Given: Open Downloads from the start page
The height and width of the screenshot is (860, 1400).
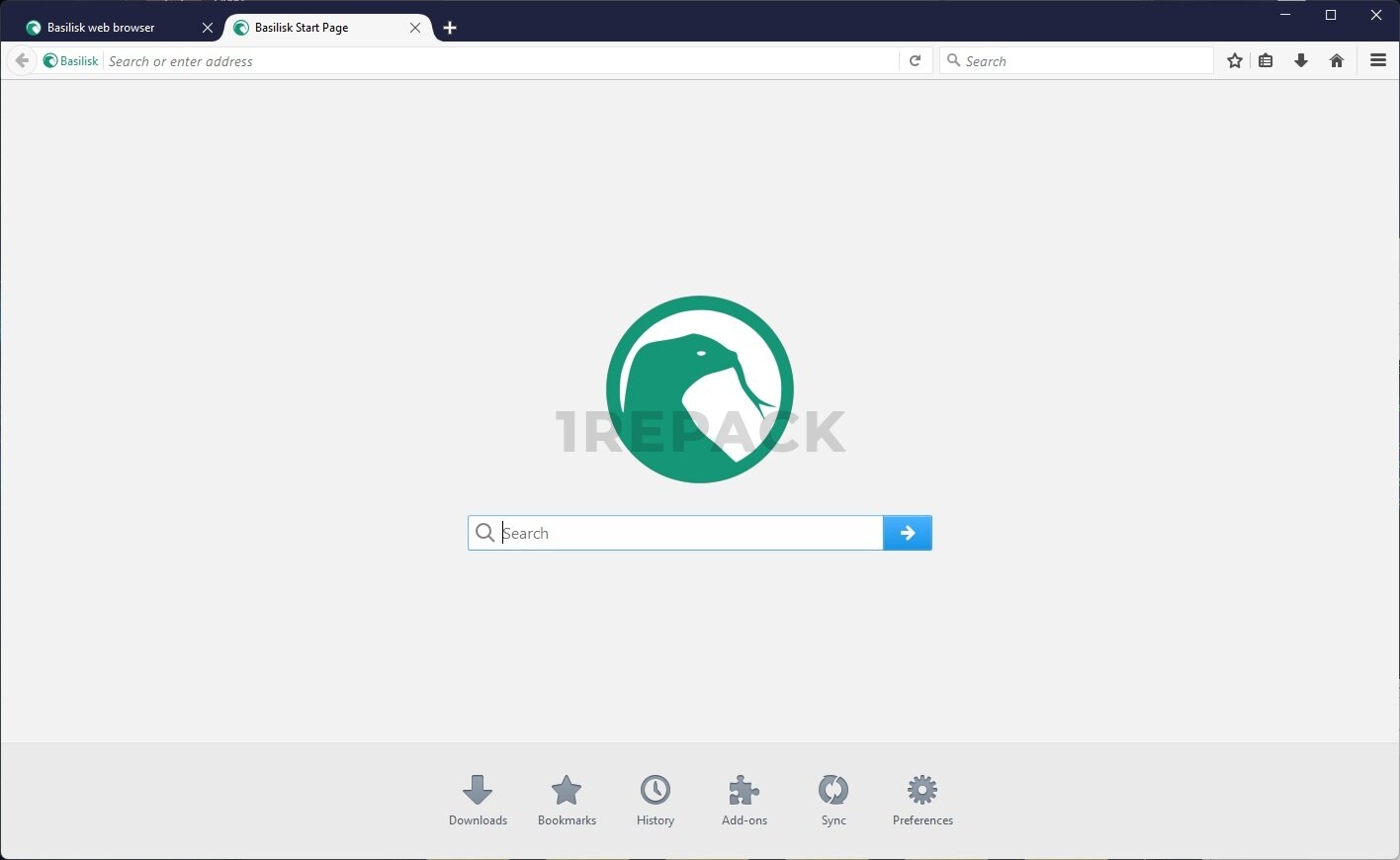Looking at the screenshot, I should pyautogui.click(x=478, y=801).
